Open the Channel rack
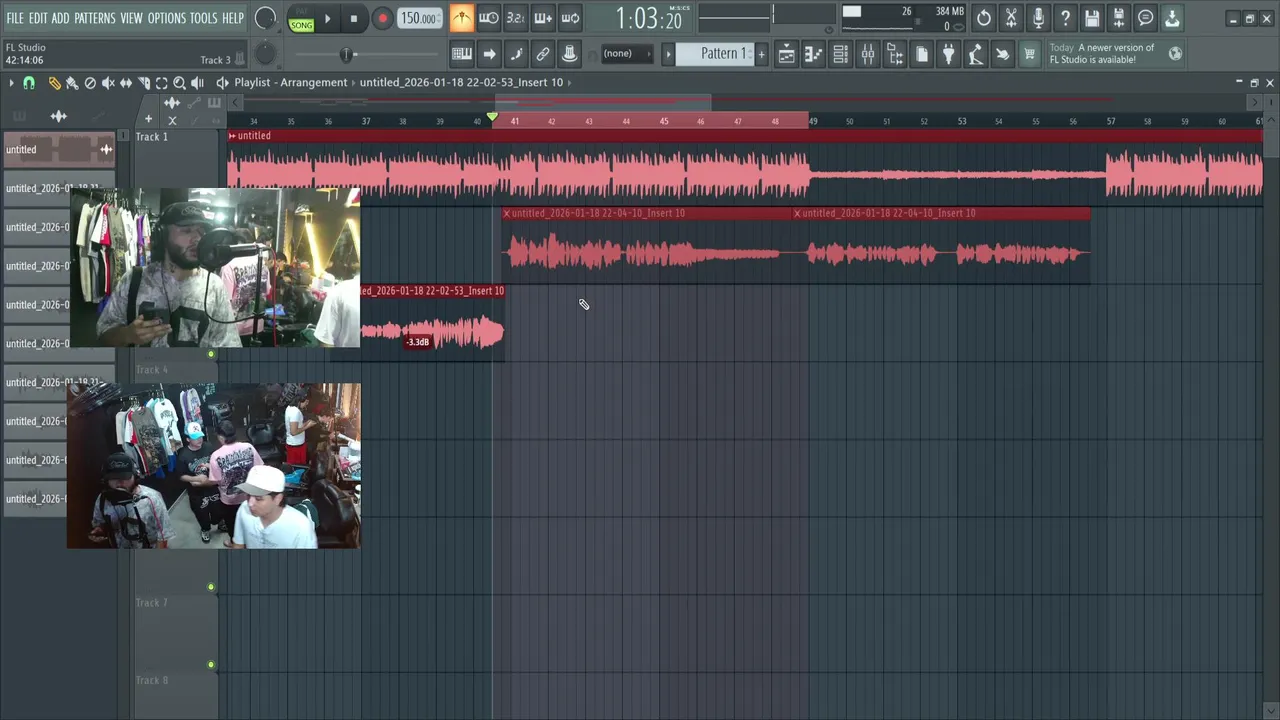Viewport: 1280px width, 720px height. [841, 54]
